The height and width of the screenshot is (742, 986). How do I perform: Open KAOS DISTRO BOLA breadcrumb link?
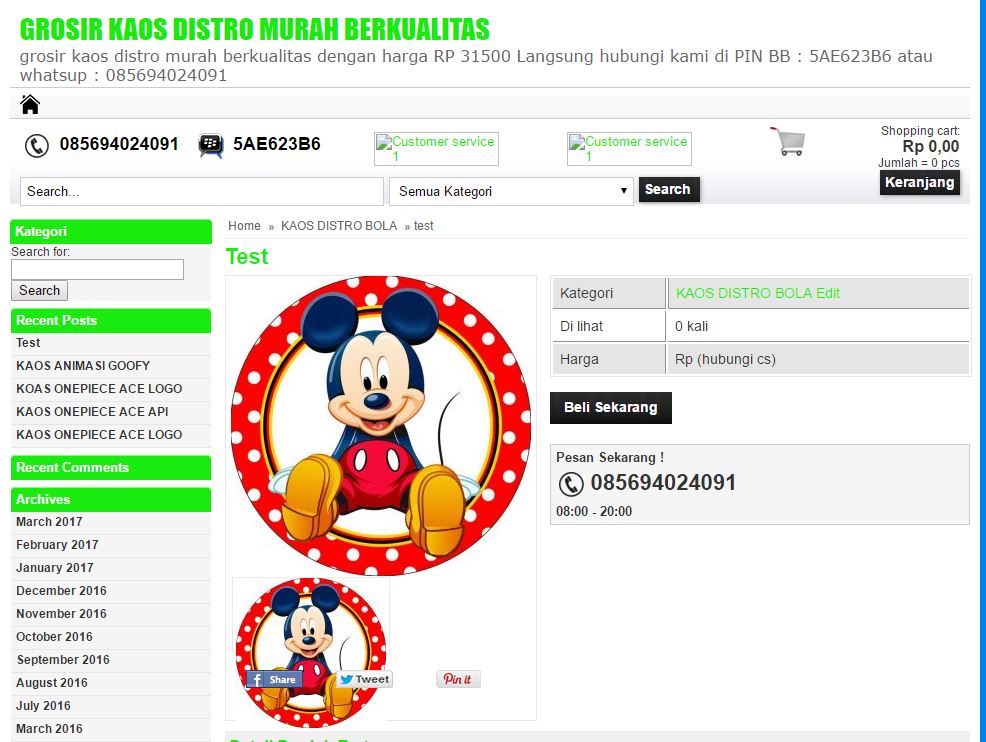click(x=338, y=226)
